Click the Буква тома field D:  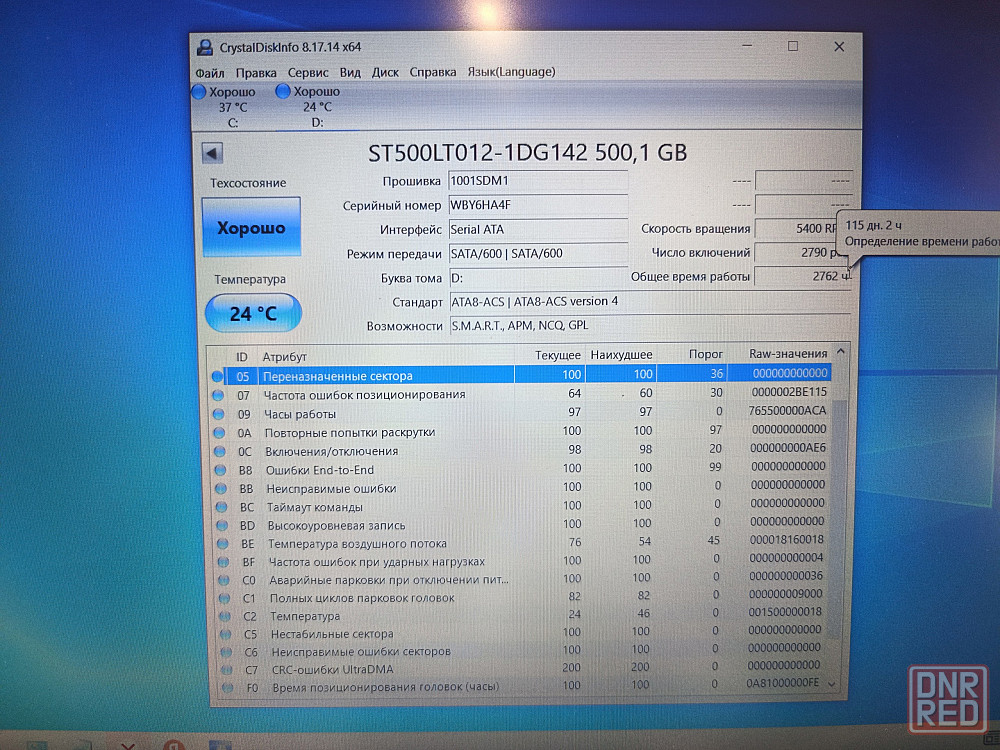(538, 278)
